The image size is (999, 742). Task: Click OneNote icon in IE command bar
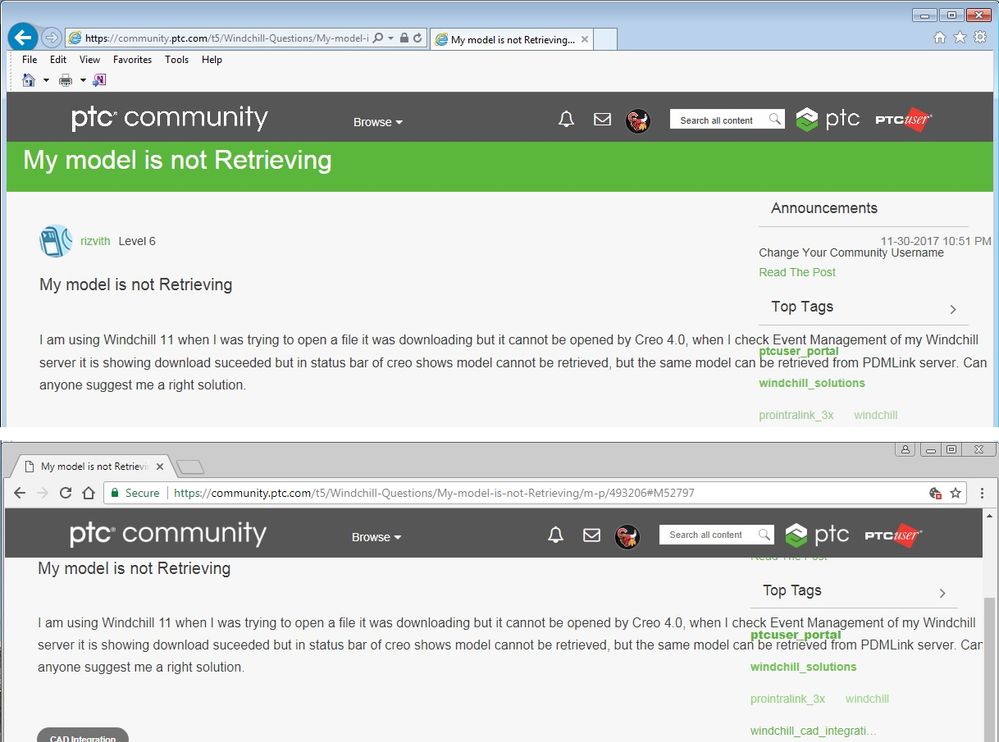[99, 80]
